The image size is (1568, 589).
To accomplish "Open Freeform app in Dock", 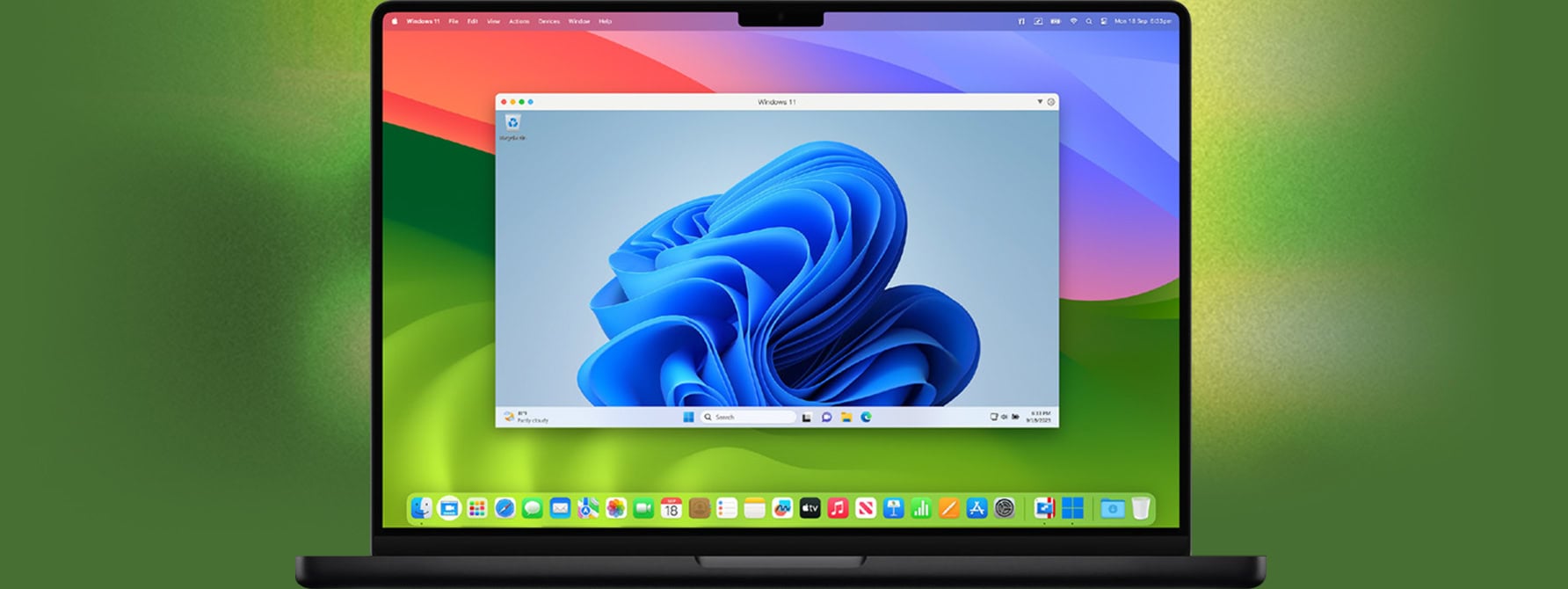I will tap(782, 508).
